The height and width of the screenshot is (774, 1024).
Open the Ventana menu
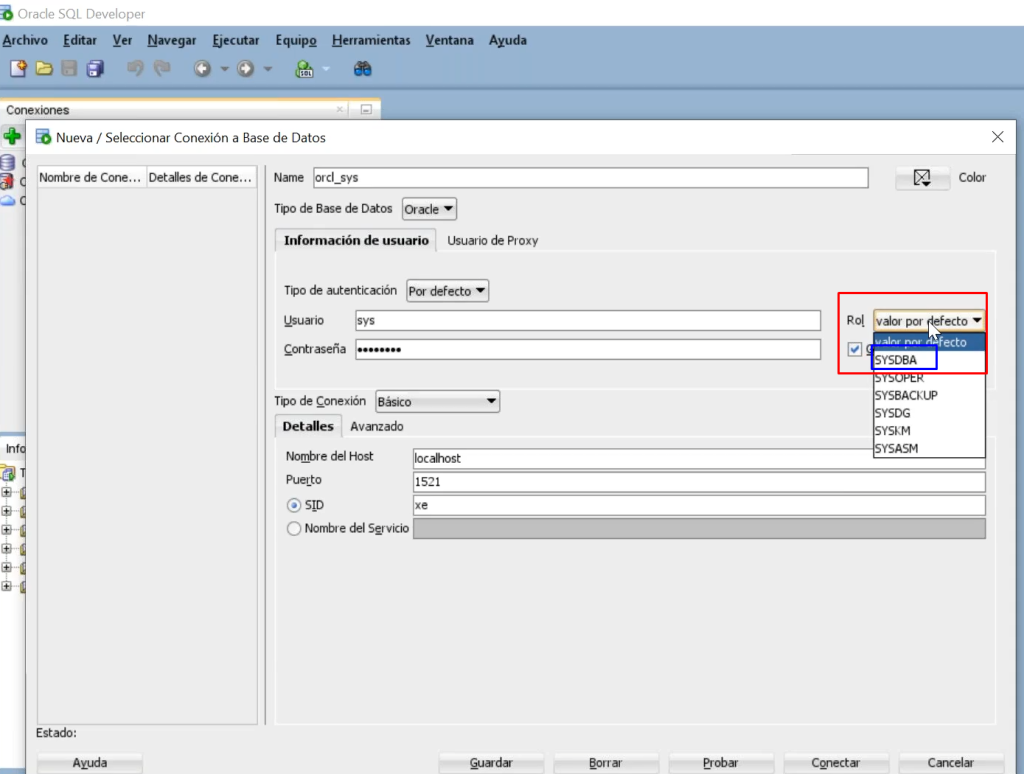coord(449,40)
